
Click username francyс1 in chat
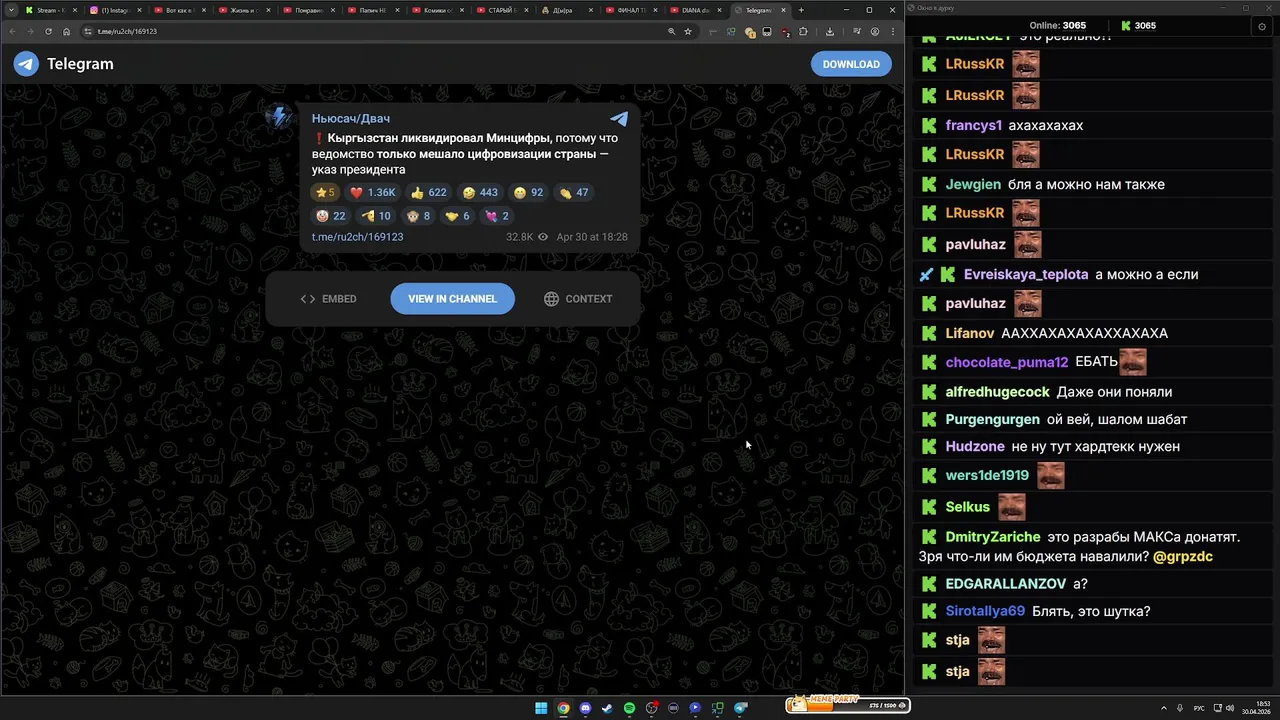pos(974,125)
